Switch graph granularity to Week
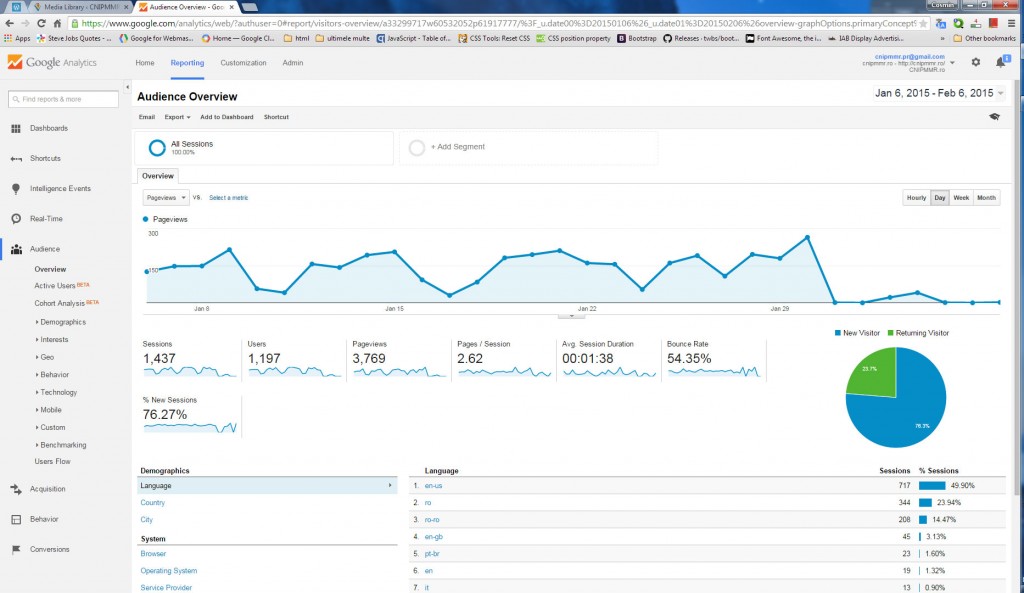 coord(961,198)
